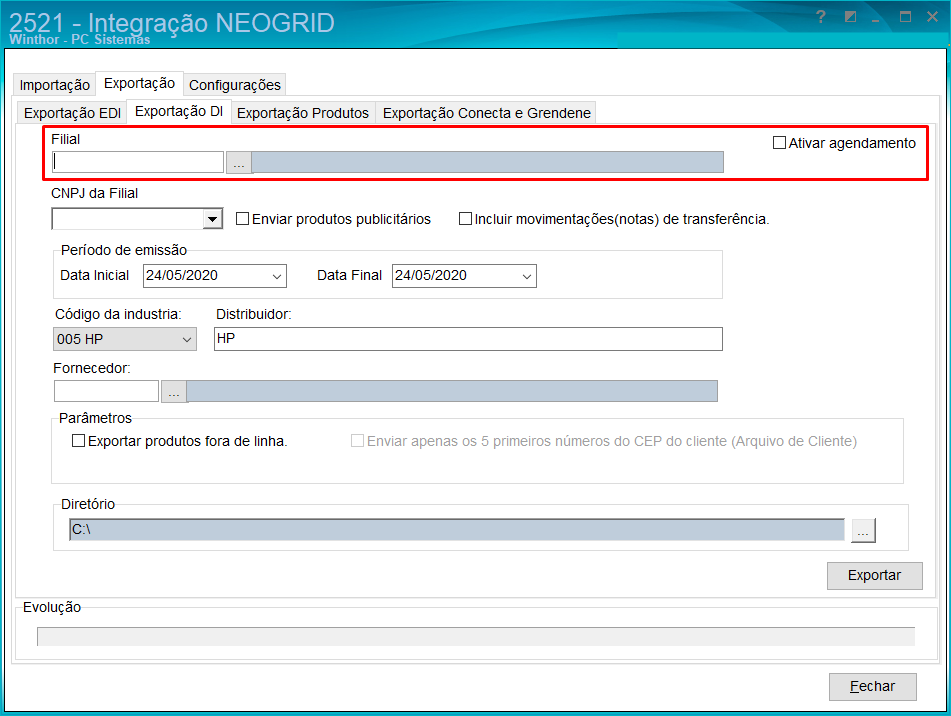
Task: Open Data Final date picker
Action: click(x=526, y=276)
